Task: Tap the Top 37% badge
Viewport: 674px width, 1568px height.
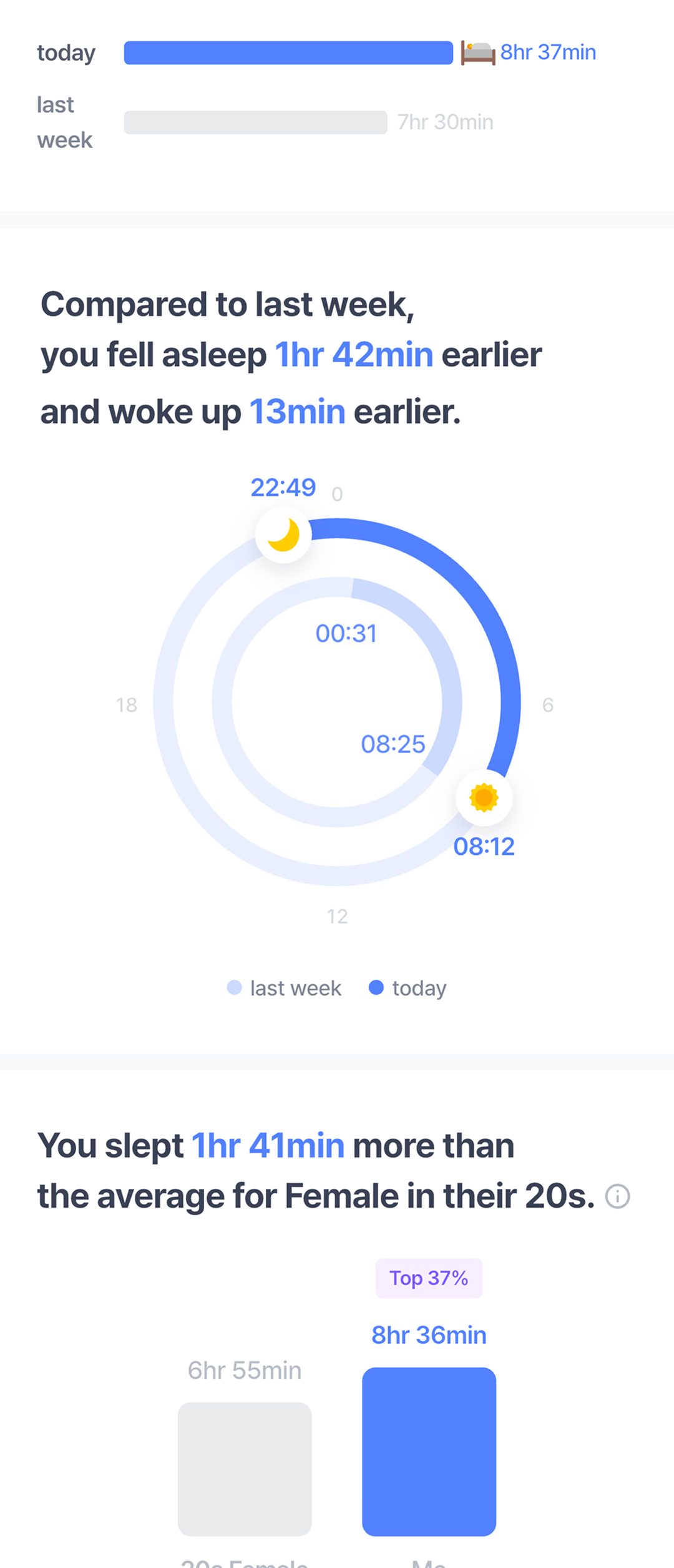Action: tap(429, 1278)
